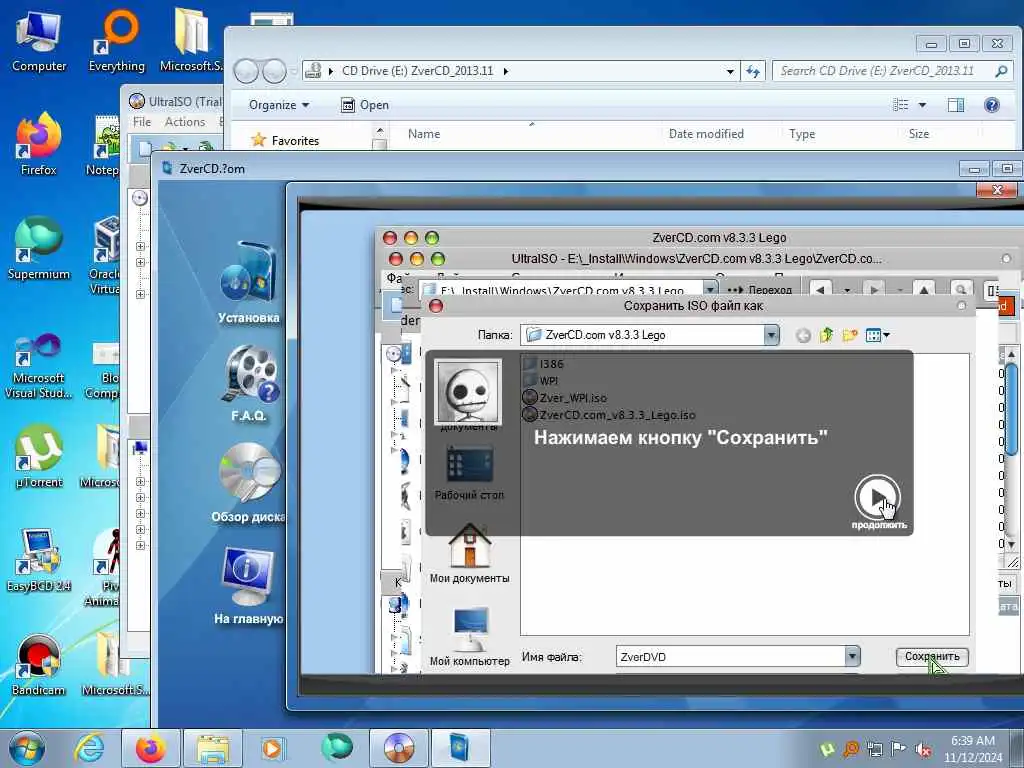Click the Explorer help question mark icon

point(991,104)
